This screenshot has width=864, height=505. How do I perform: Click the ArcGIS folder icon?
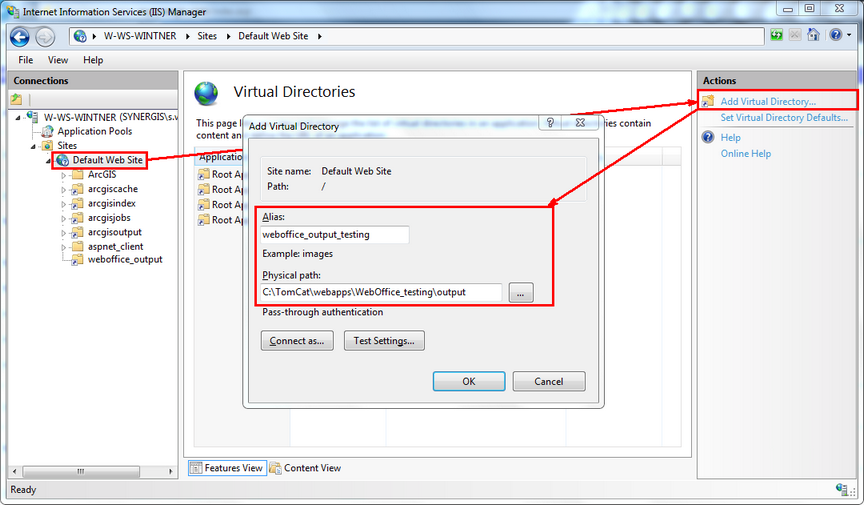pos(78,175)
